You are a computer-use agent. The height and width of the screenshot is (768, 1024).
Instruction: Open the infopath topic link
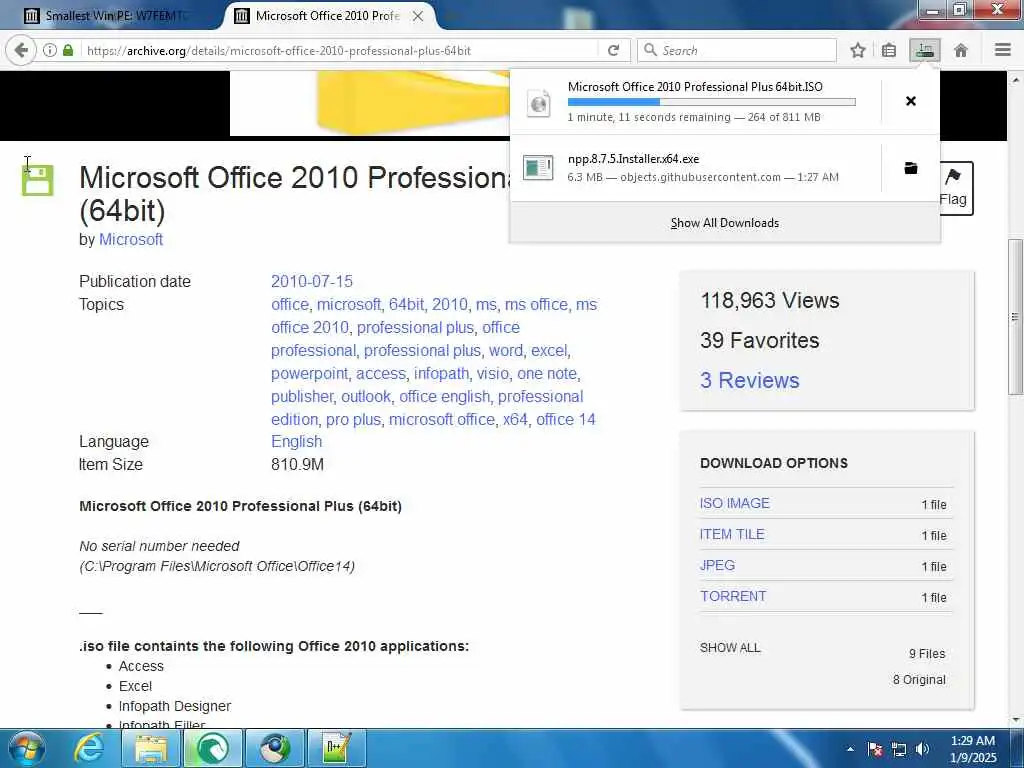click(441, 374)
